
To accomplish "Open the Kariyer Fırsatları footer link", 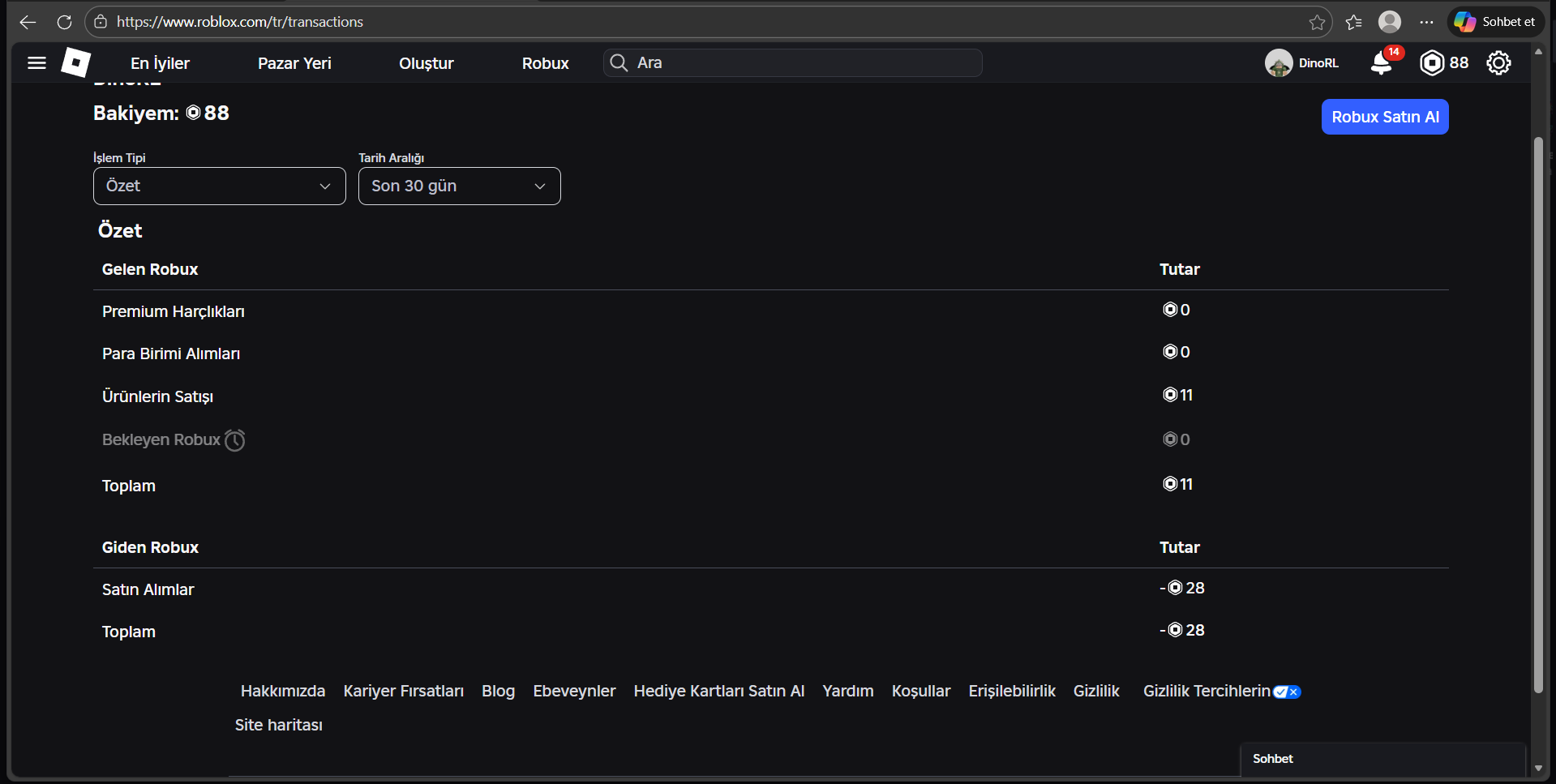I will pyautogui.click(x=404, y=691).
